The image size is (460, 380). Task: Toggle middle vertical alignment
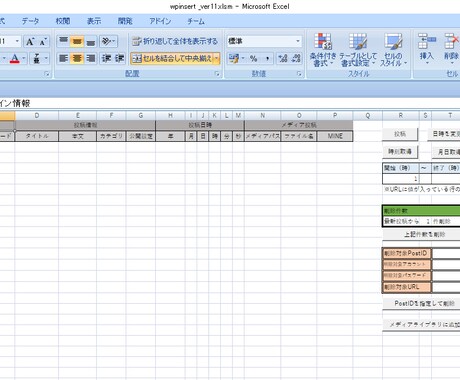pos(77,41)
